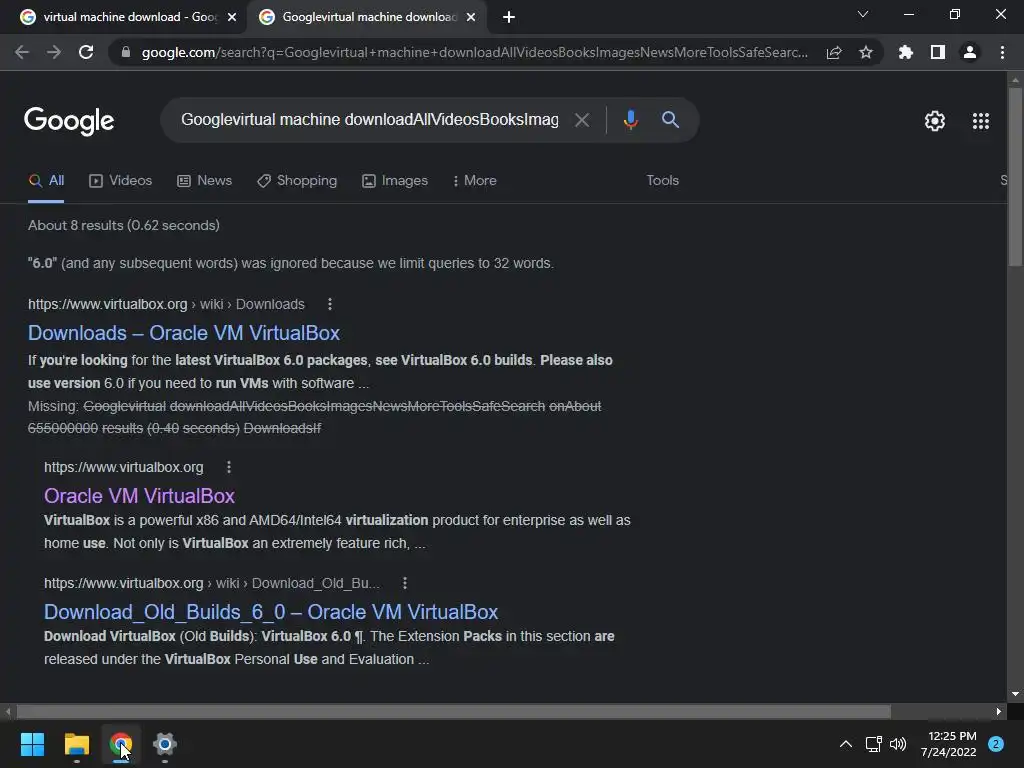Open the Chrome extensions puzzle icon
This screenshot has width=1024, height=768.
pos(905,52)
